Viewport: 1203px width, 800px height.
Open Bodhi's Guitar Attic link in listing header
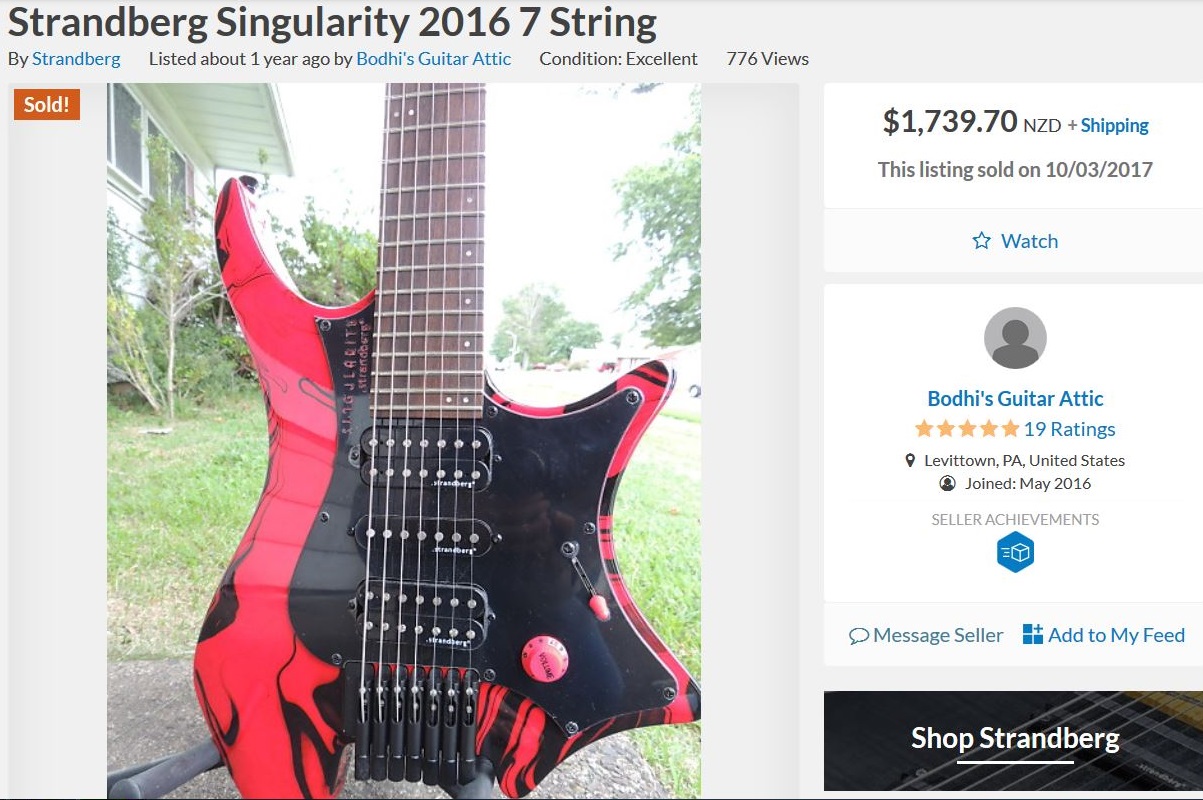pyautogui.click(x=434, y=59)
